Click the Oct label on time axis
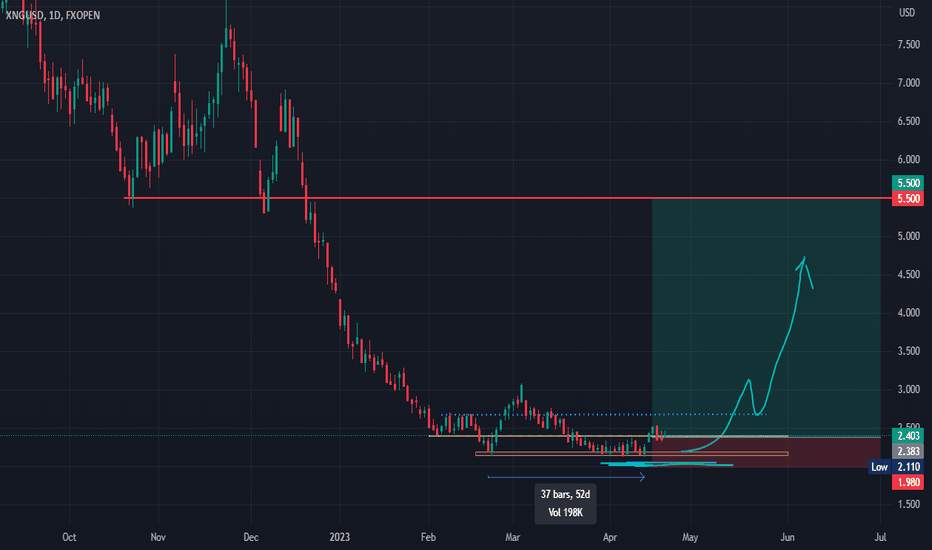The image size is (932, 550). (69, 538)
